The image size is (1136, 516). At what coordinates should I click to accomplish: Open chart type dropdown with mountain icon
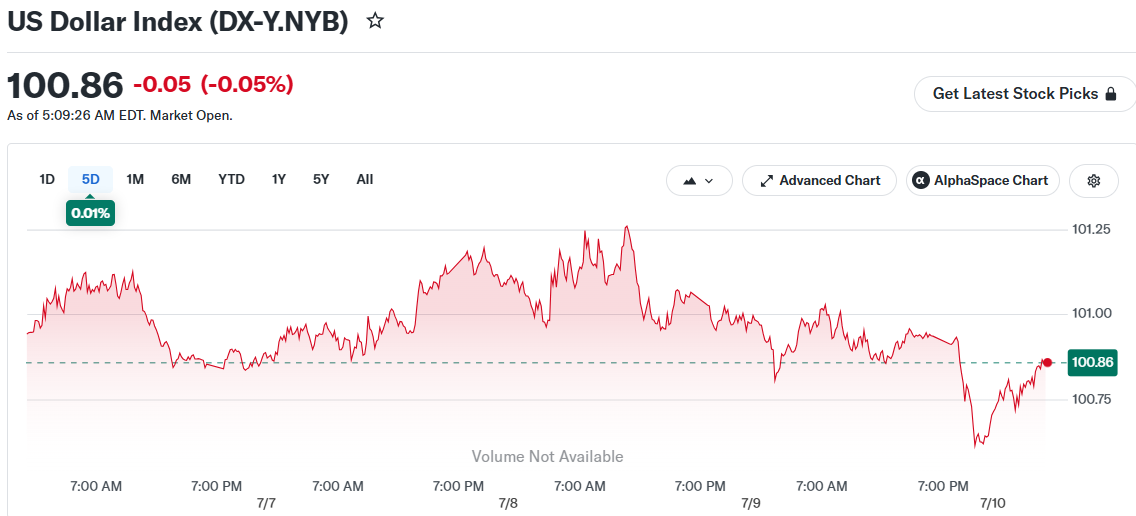(699, 180)
